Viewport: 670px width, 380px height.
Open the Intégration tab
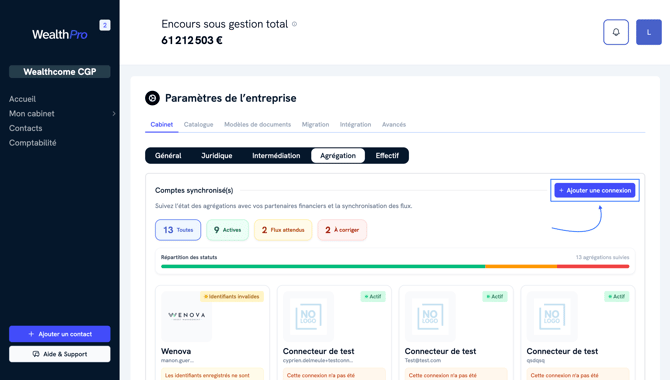click(x=356, y=124)
